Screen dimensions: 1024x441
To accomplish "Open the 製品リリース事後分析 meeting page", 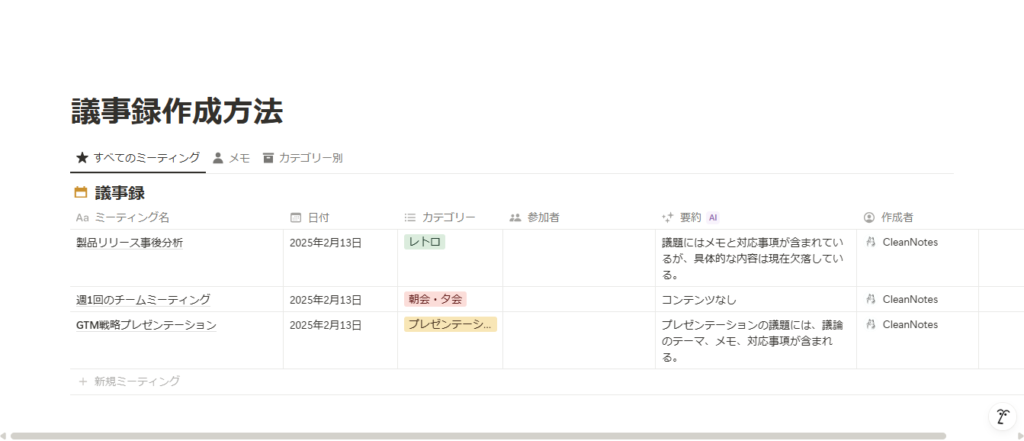I will pyautogui.click(x=130, y=242).
